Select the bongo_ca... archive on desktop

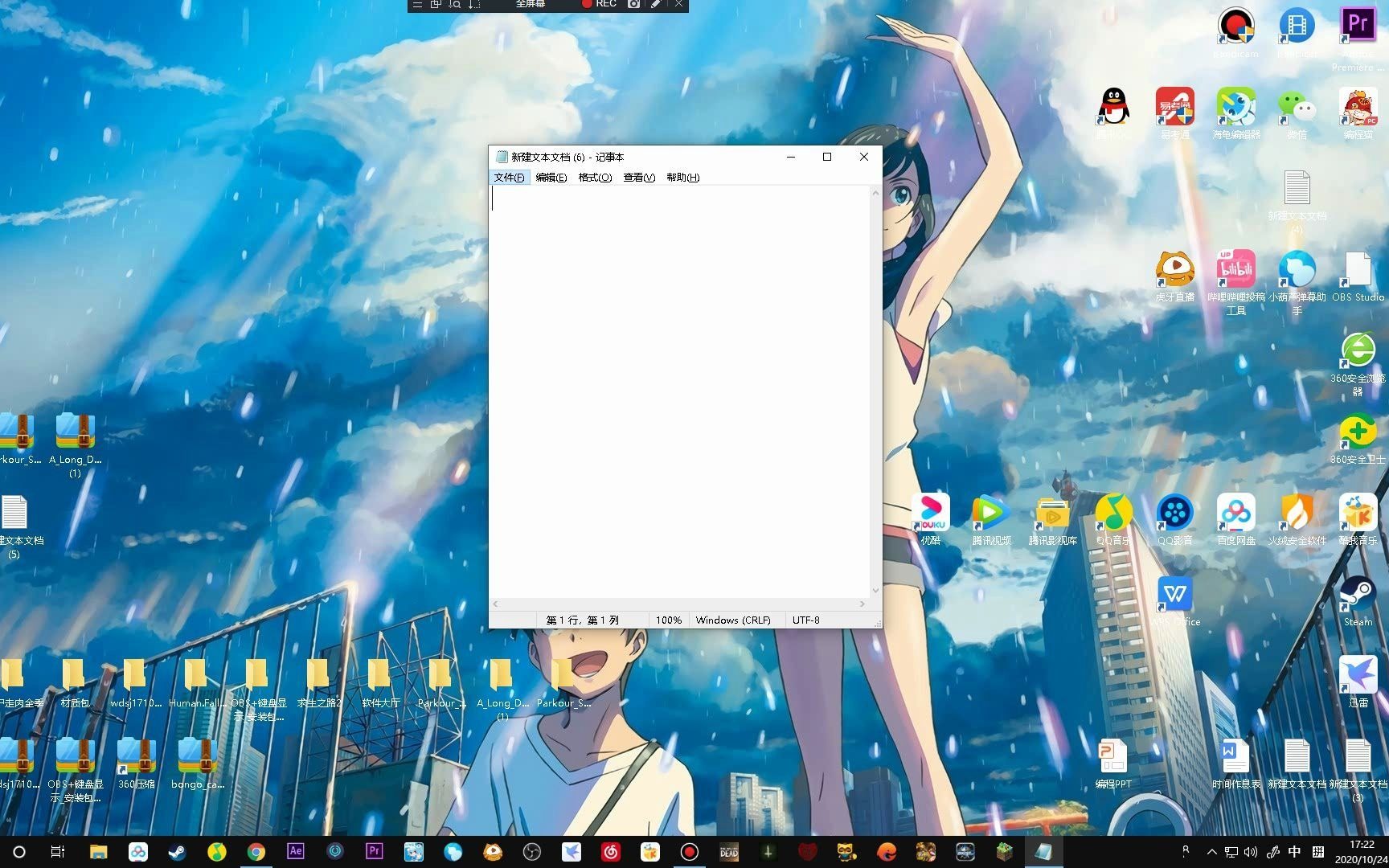[x=197, y=763]
